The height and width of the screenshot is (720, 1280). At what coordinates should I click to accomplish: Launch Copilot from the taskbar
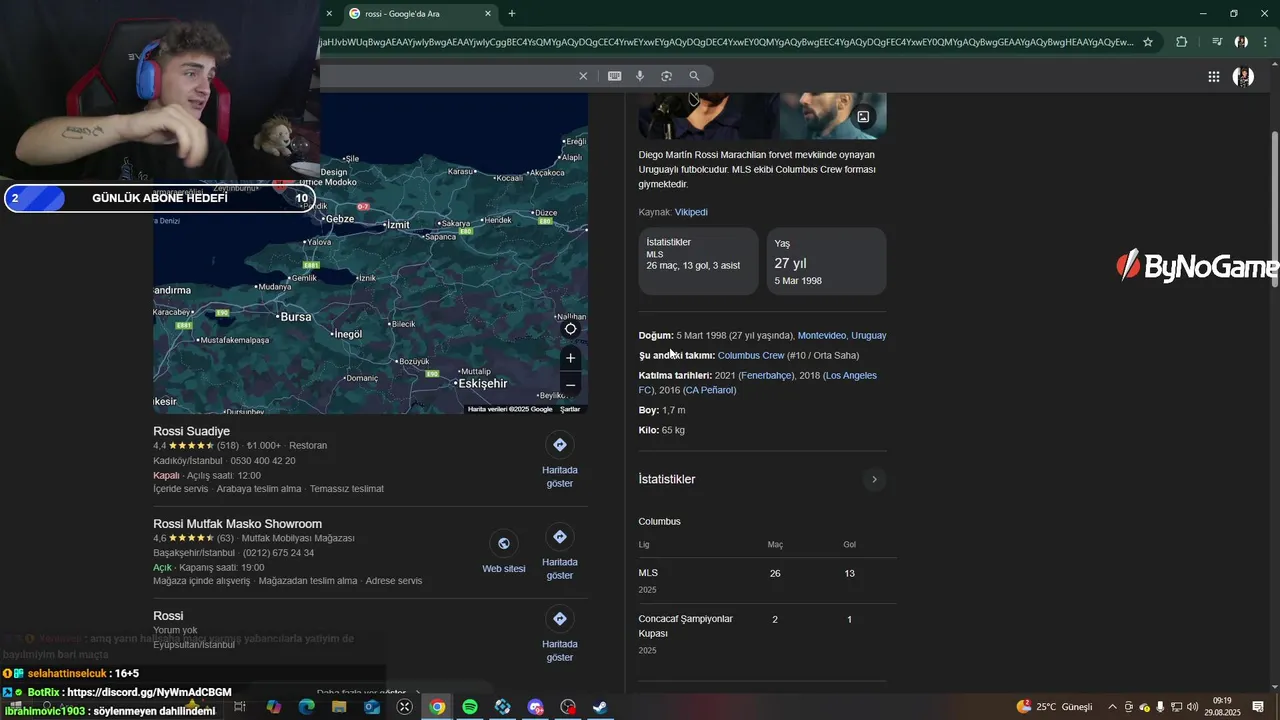[273, 707]
